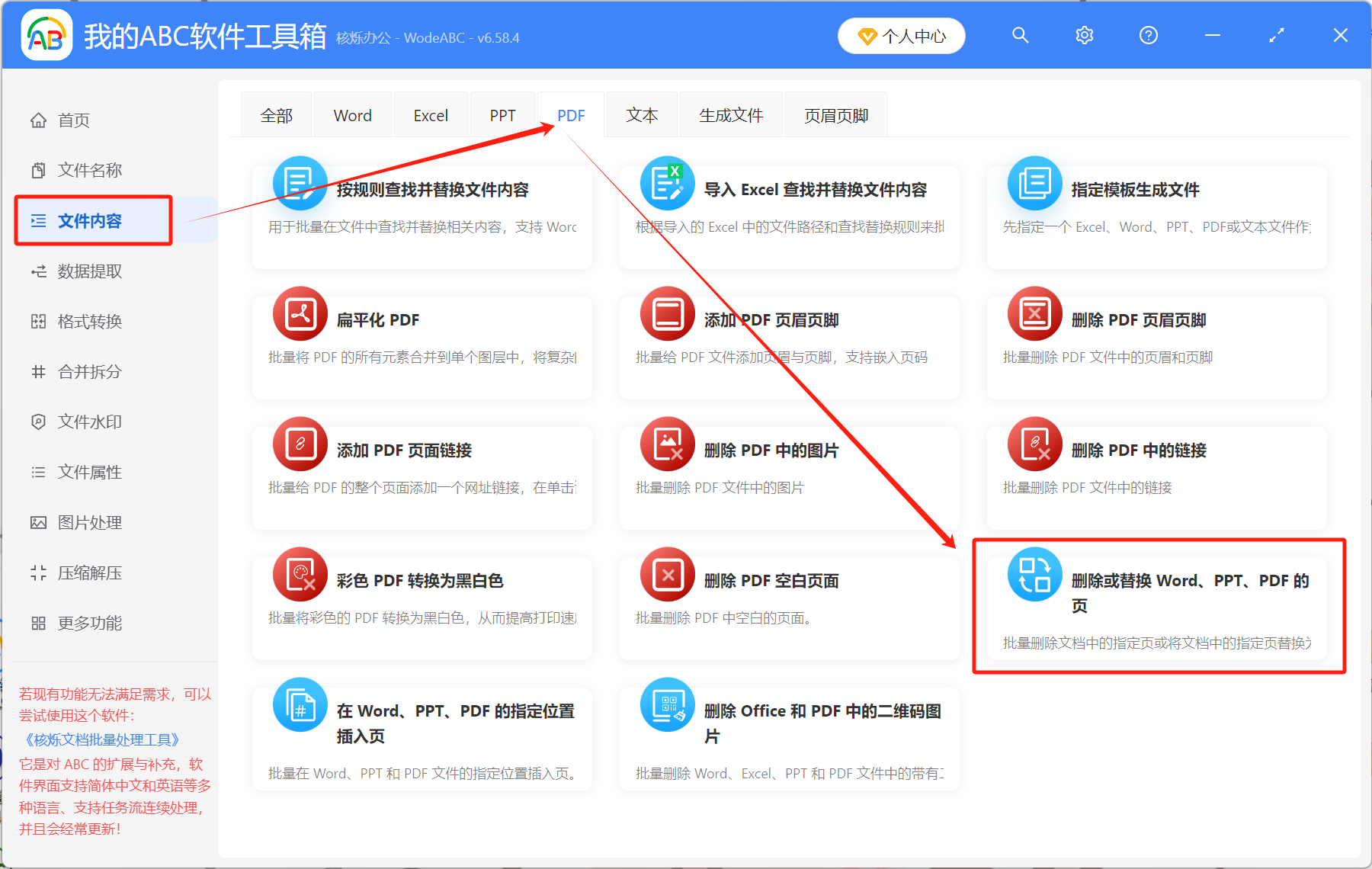Screen dimensions: 1372x869
Task: Open the 彩色 PDF 转换为黑白色 icon
Action: tap(300, 574)
